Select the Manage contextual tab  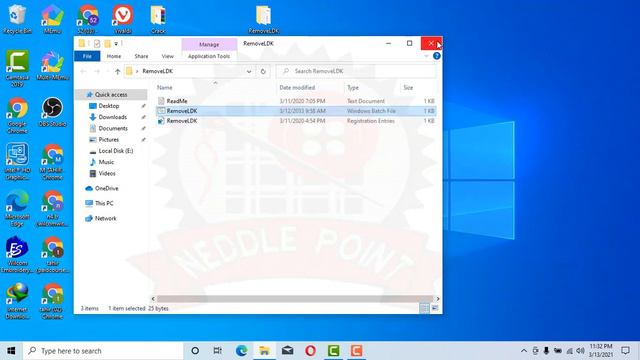coord(209,44)
